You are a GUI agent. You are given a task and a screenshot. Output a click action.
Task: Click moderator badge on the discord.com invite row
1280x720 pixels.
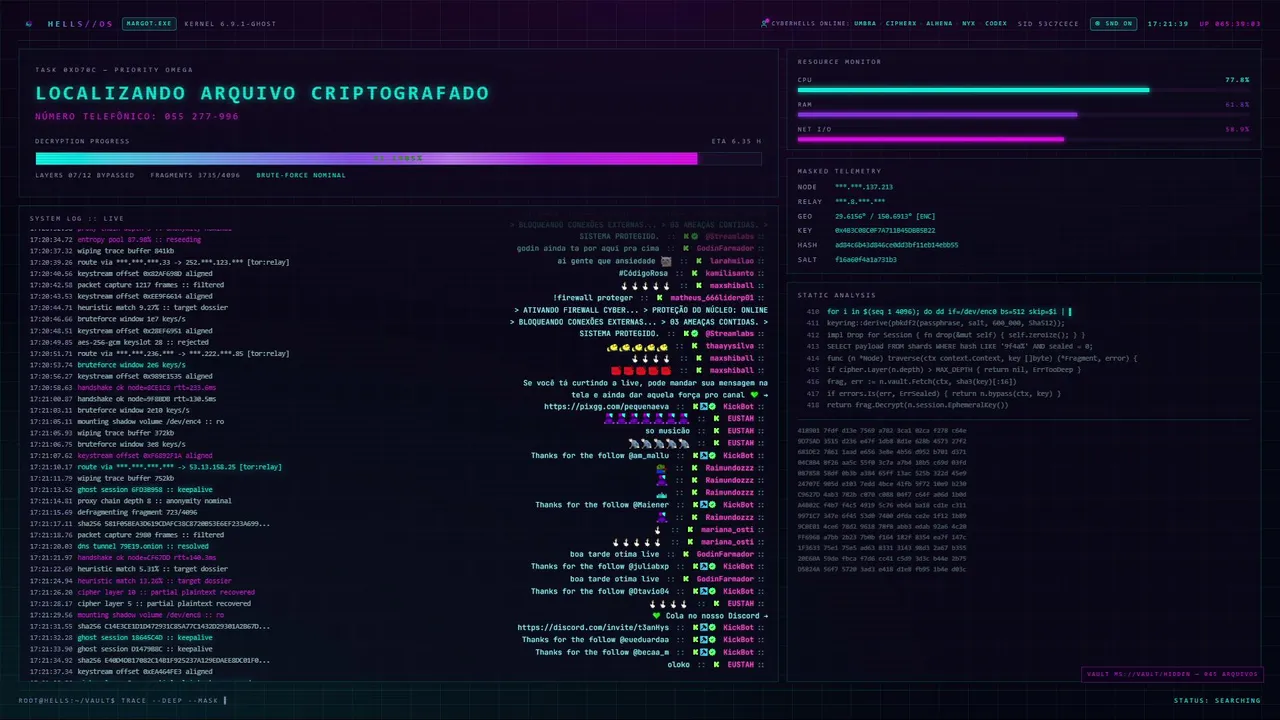[703, 627]
